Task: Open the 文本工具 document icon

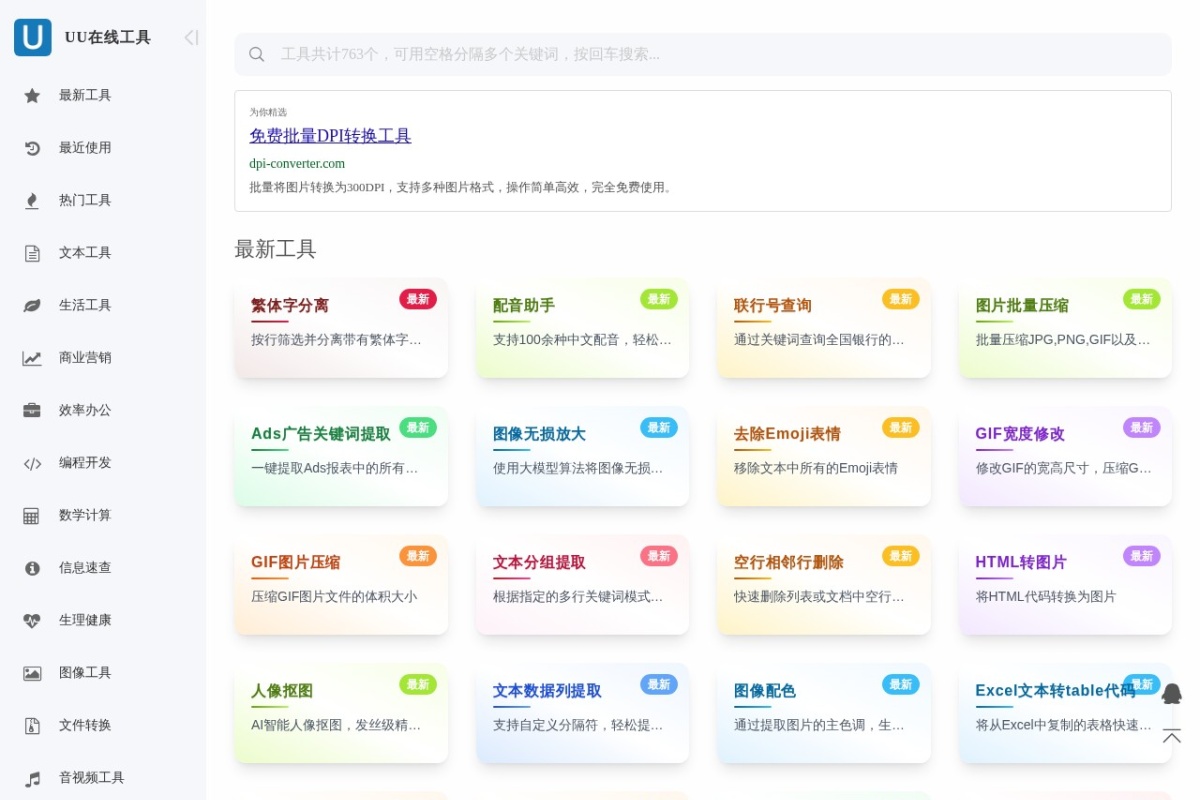Action: click(32, 252)
